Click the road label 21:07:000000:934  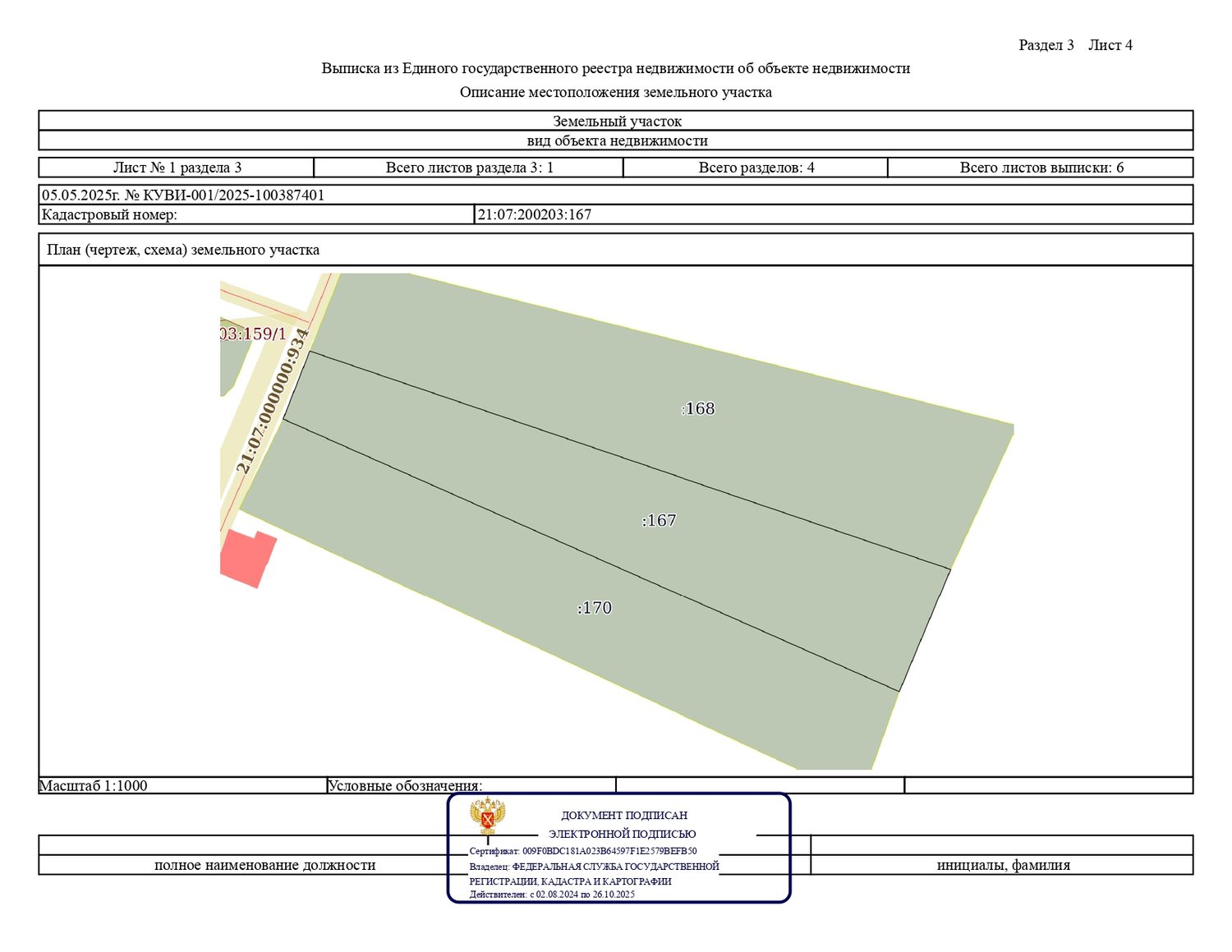coord(273,402)
